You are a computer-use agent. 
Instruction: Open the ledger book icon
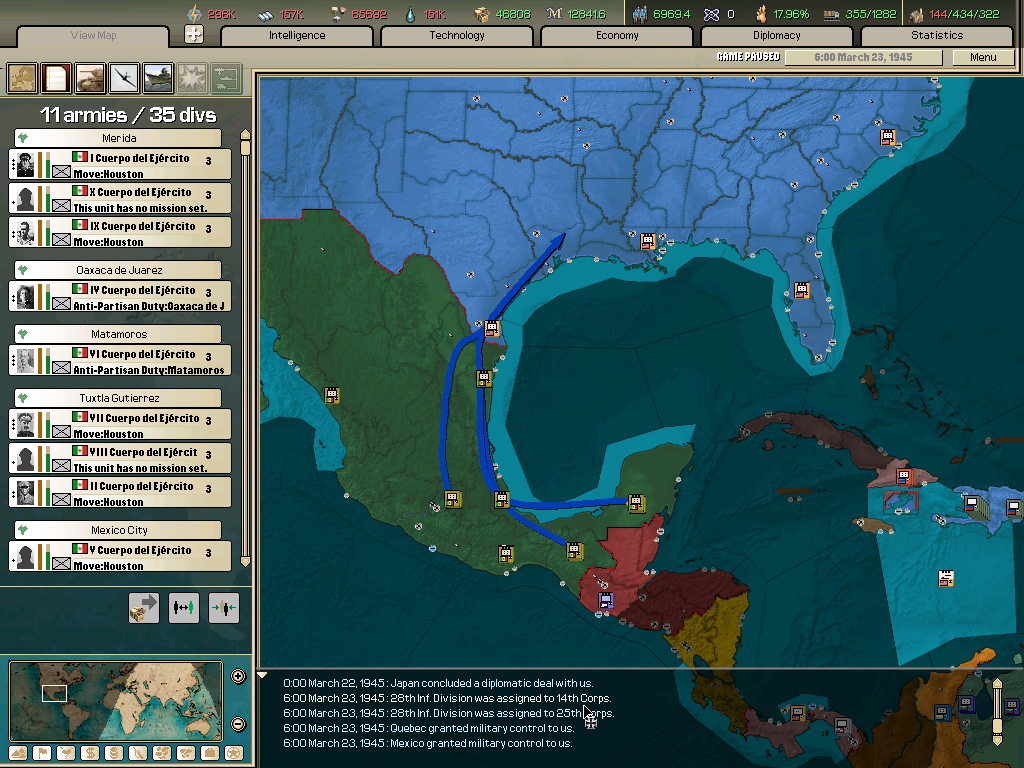(56, 78)
